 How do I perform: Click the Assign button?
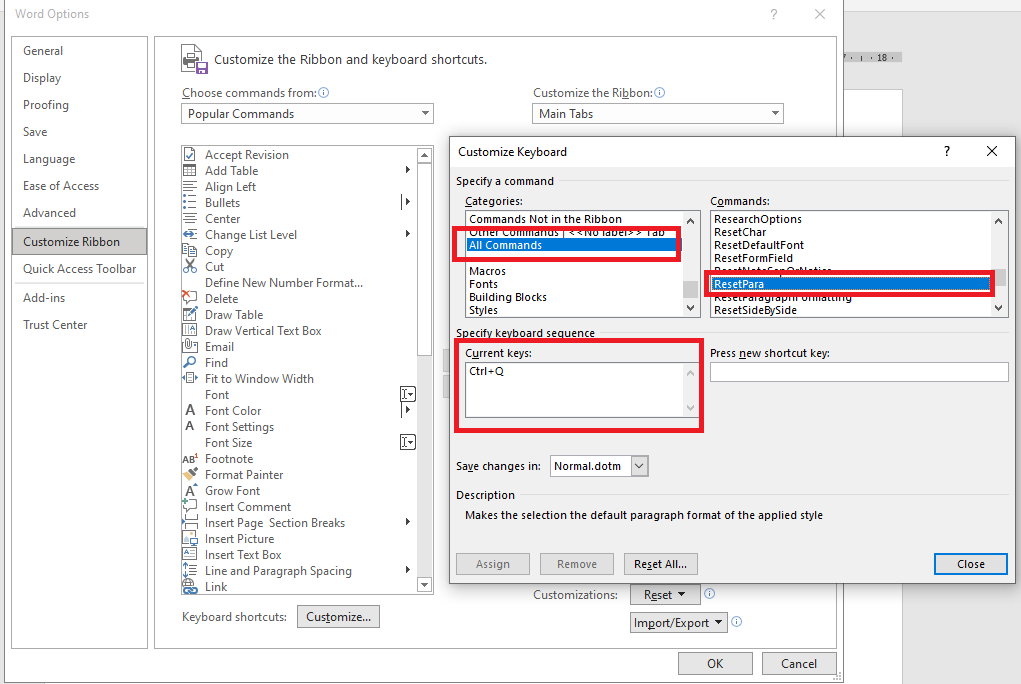click(493, 564)
